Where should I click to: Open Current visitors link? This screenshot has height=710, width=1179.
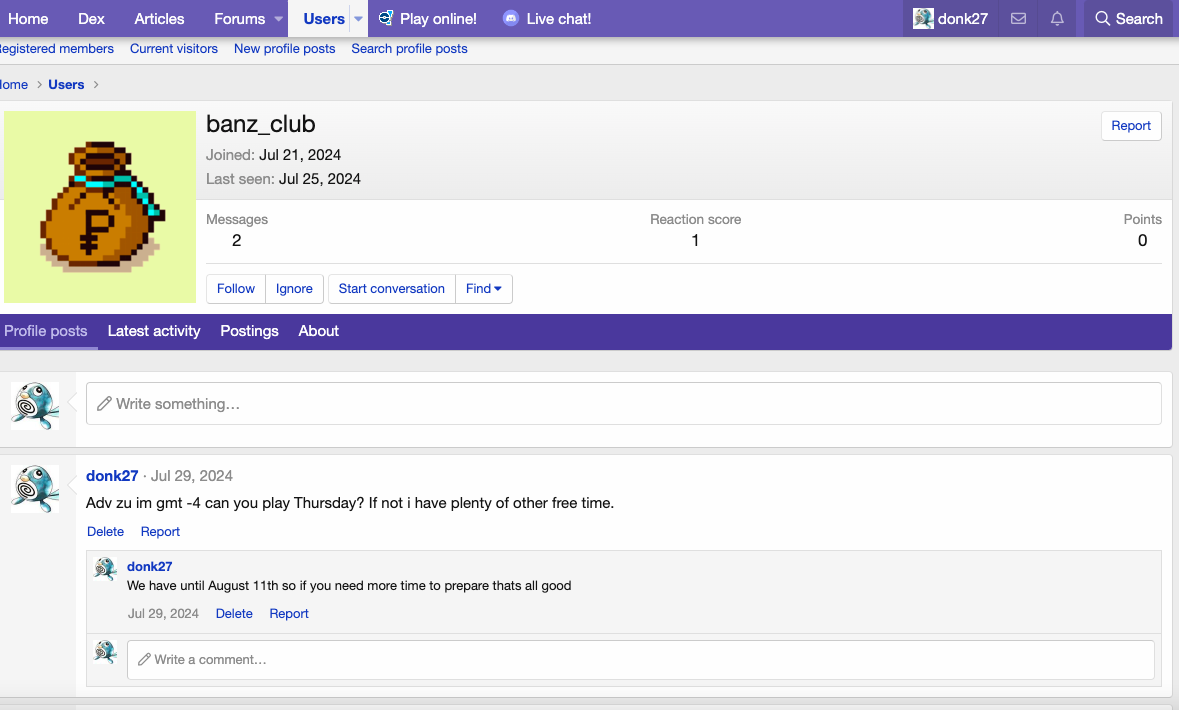tap(174, 48)
